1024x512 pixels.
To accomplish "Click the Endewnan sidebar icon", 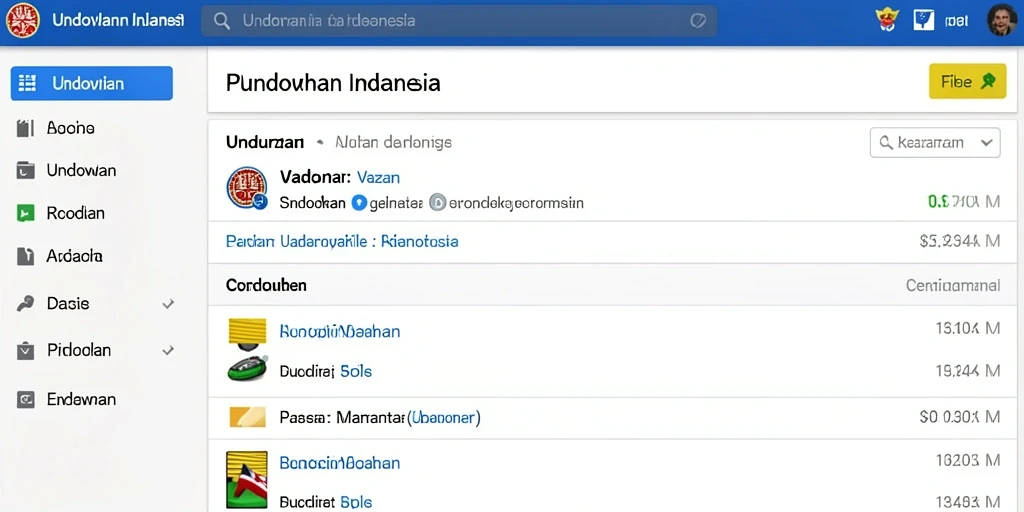I will point(25,399).
